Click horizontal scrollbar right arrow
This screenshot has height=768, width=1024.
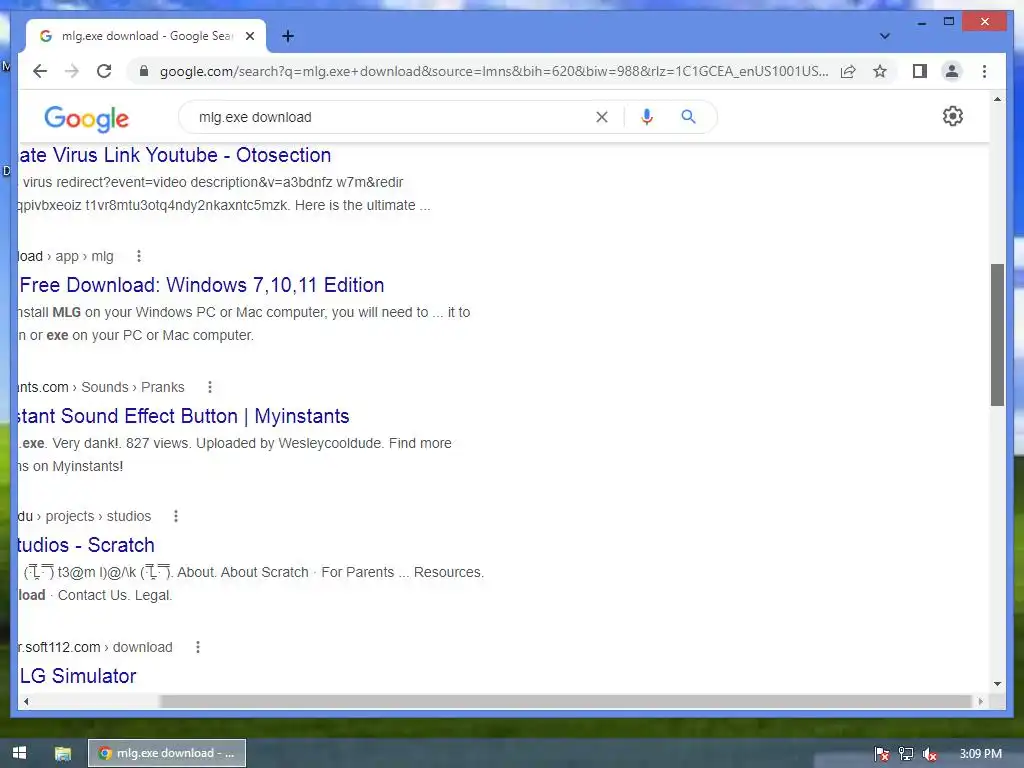980,701
